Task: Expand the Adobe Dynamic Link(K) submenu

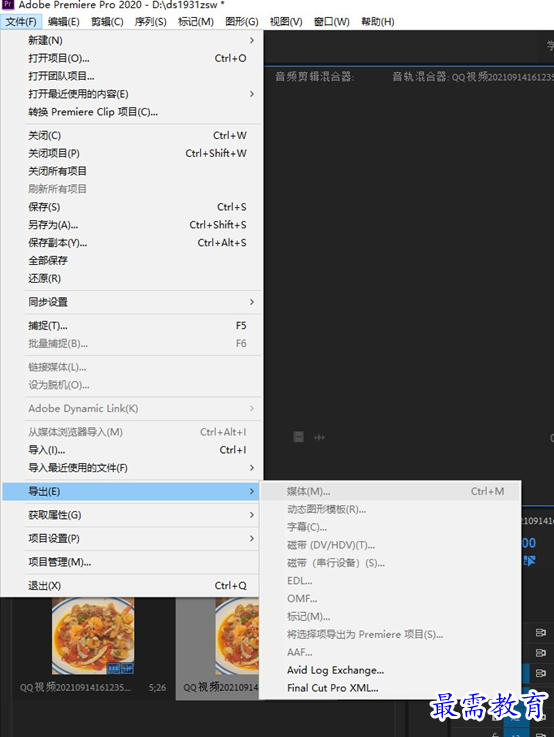Action: [x=132, y=408]
